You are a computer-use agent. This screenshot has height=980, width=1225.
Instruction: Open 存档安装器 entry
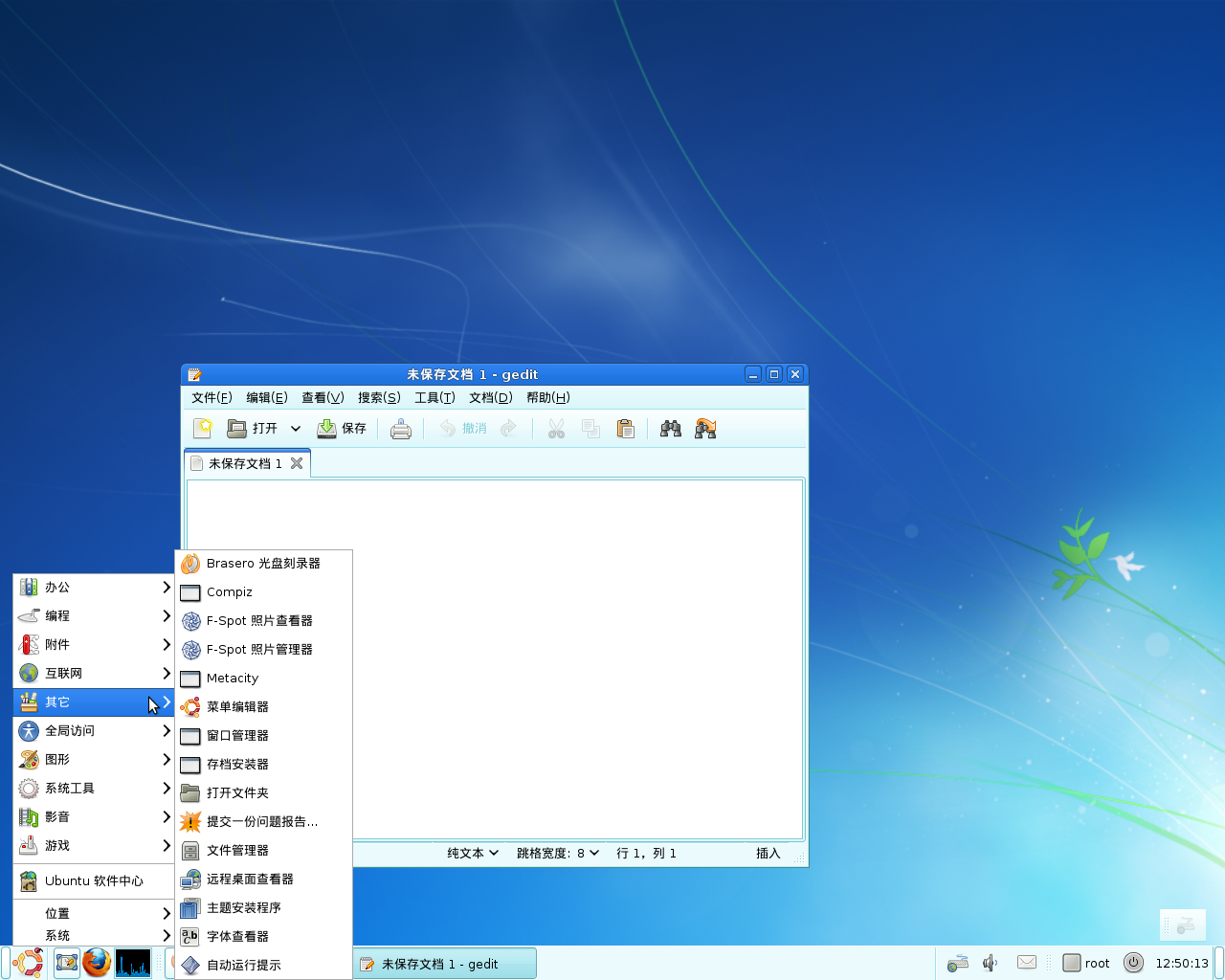point(263,765)
